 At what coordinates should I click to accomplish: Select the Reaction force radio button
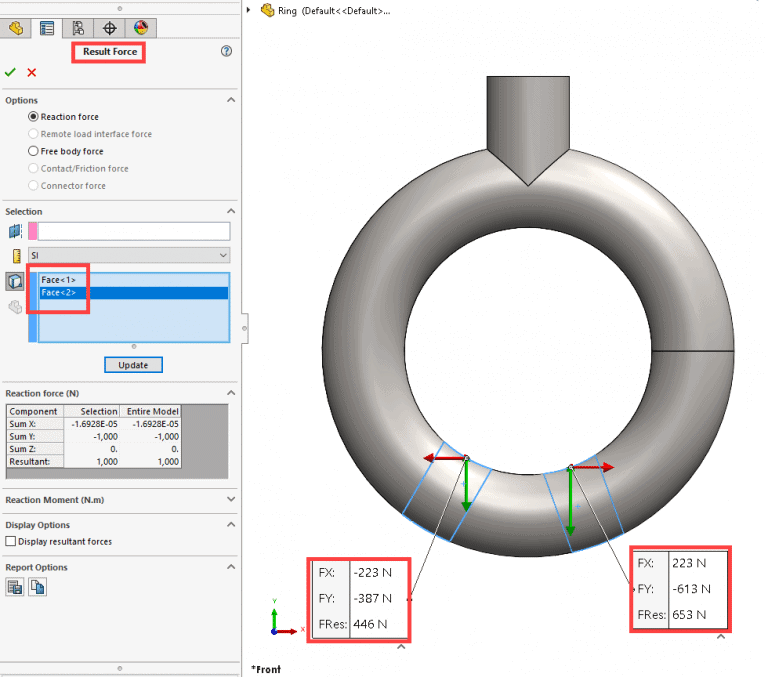pos(33,117)
